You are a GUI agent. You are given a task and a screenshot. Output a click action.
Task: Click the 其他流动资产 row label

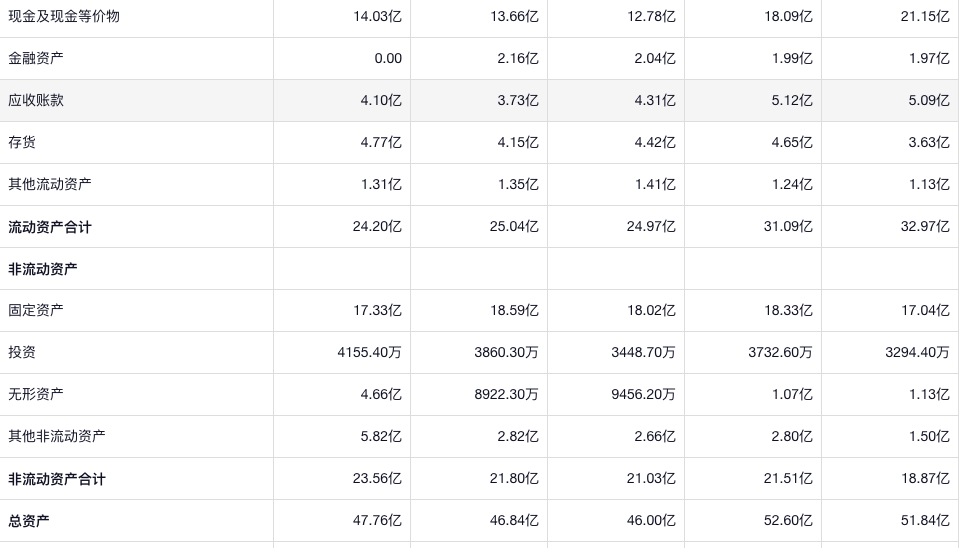(50, 184)
